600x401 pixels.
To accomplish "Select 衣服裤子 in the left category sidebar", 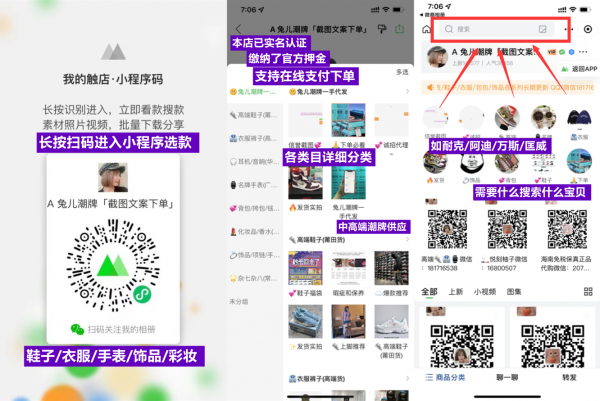I will coord(253,138).
